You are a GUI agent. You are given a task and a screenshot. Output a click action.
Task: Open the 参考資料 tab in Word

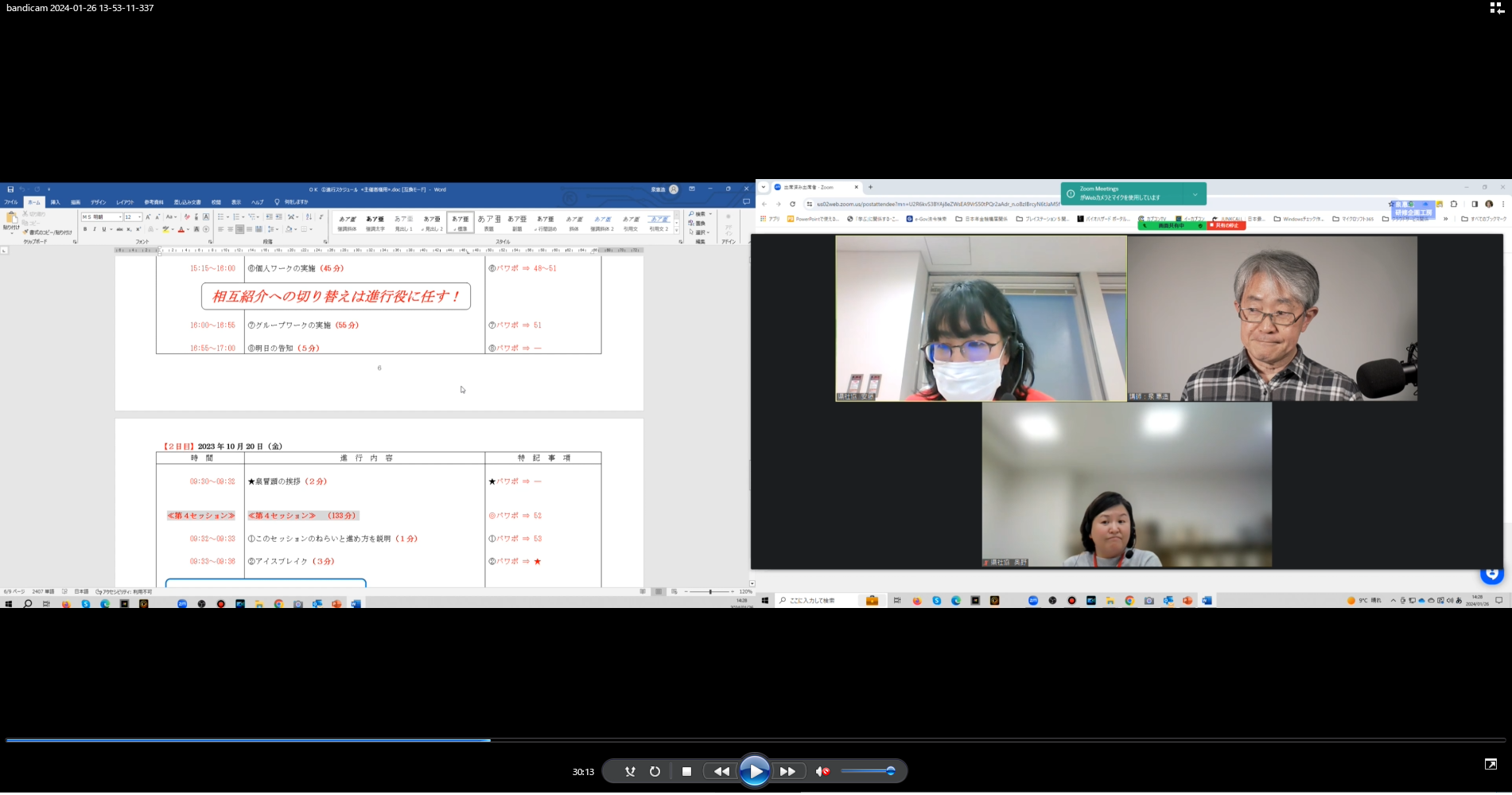[x=154, y=202]
